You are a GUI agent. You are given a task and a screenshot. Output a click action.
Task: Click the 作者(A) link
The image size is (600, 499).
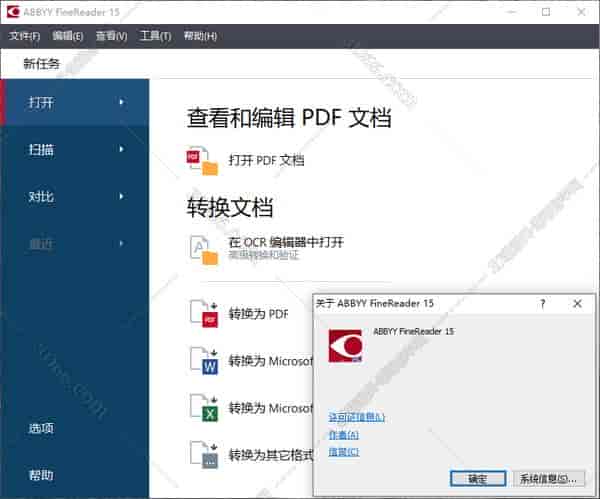pyautogui.click(x=343, y=435)
